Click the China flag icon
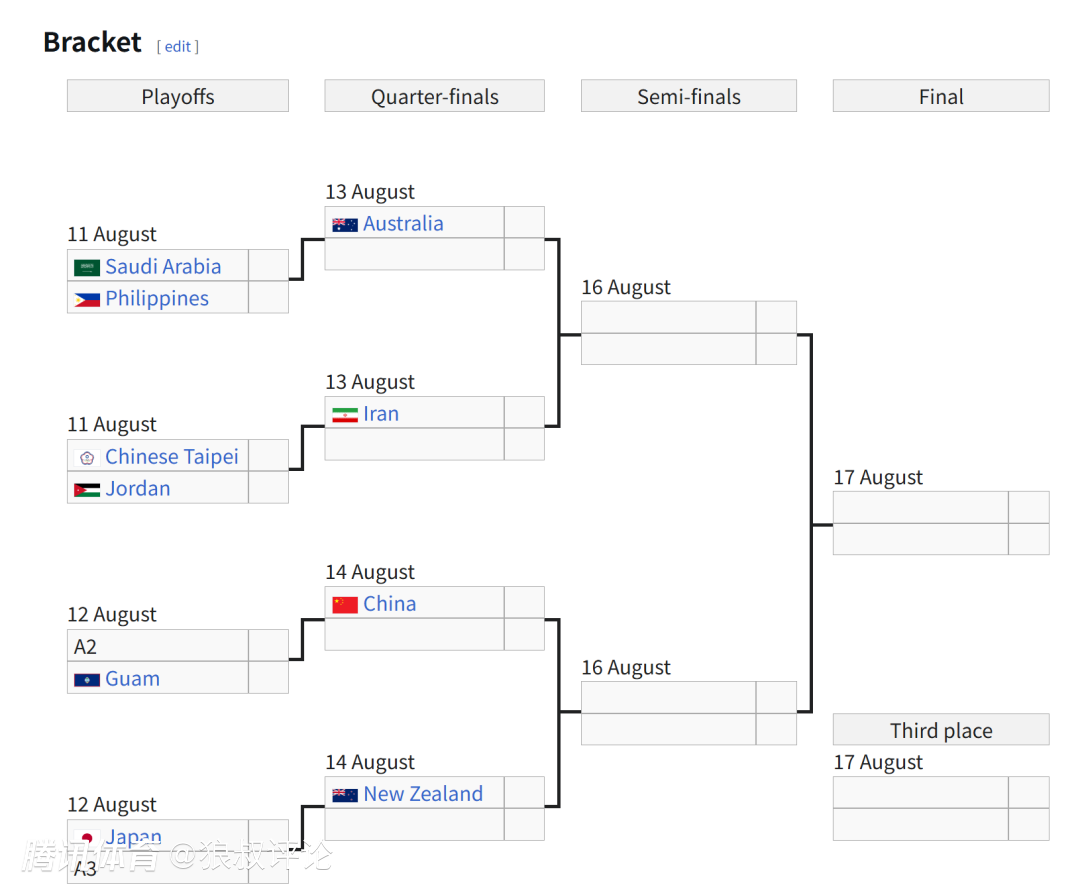The width and height of the screenshot is (1080, 891). tap(345, 605)
